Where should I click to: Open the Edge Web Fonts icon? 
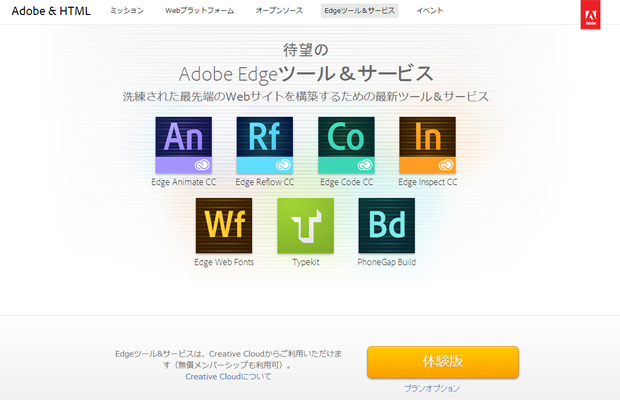tap(224, 225)
